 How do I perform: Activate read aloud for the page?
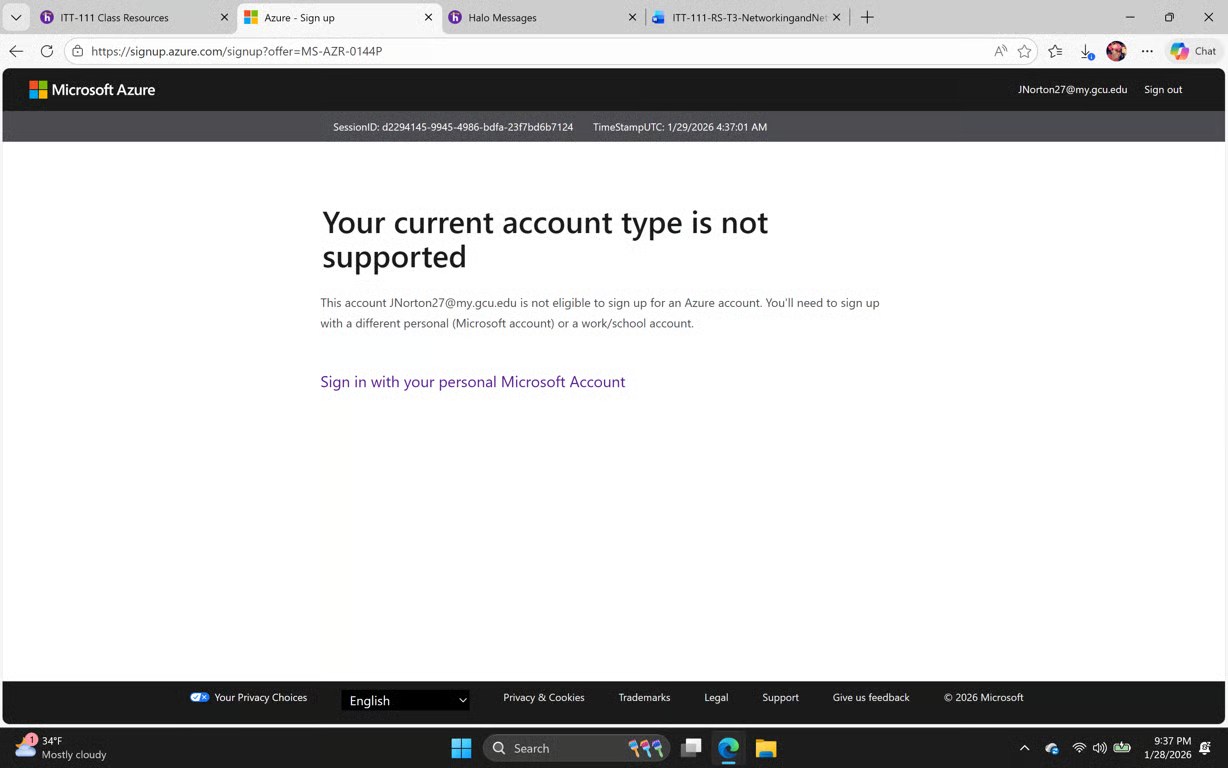[x=1000, y=51]
